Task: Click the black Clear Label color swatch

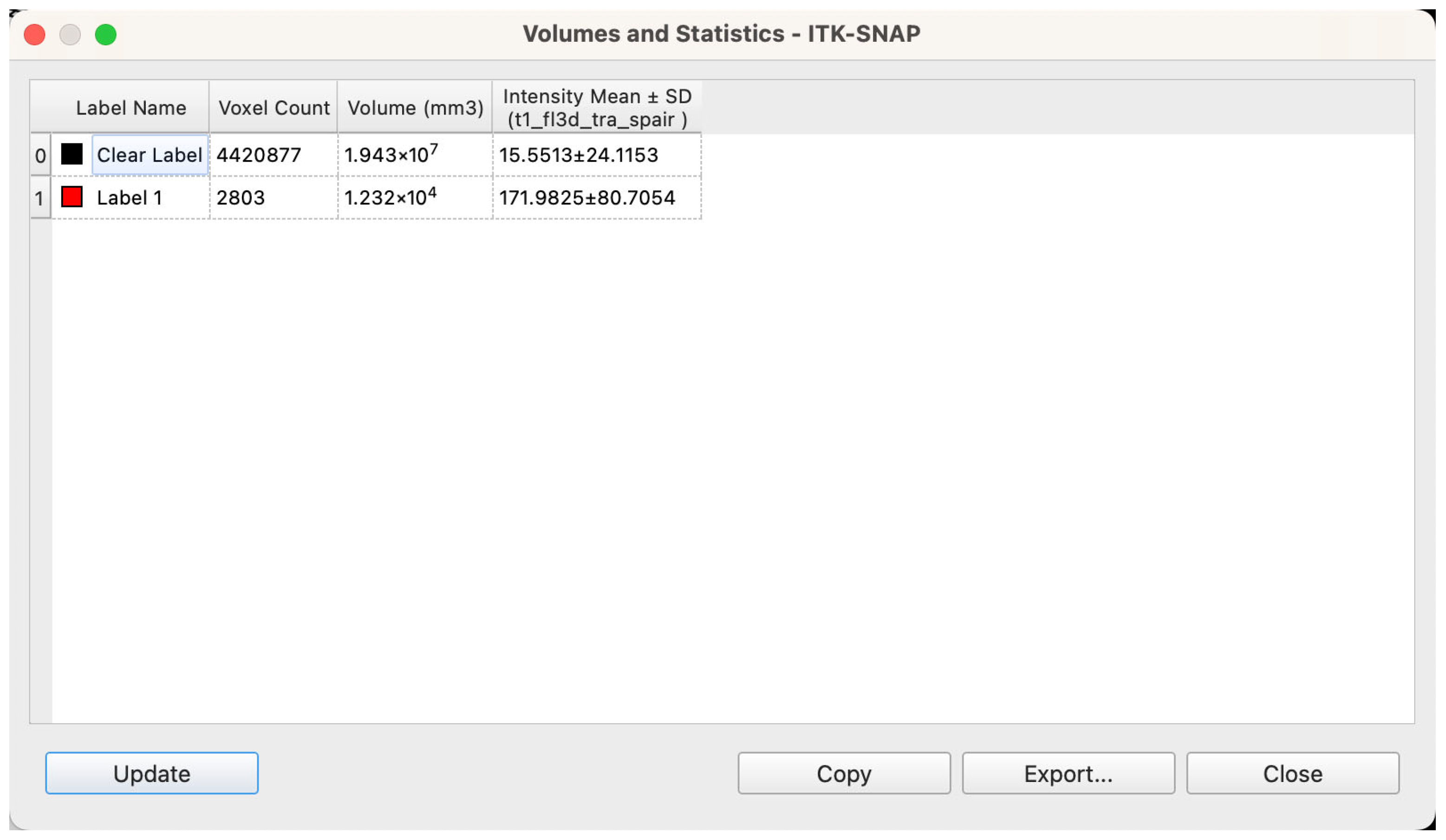Action: pos(72,154)
